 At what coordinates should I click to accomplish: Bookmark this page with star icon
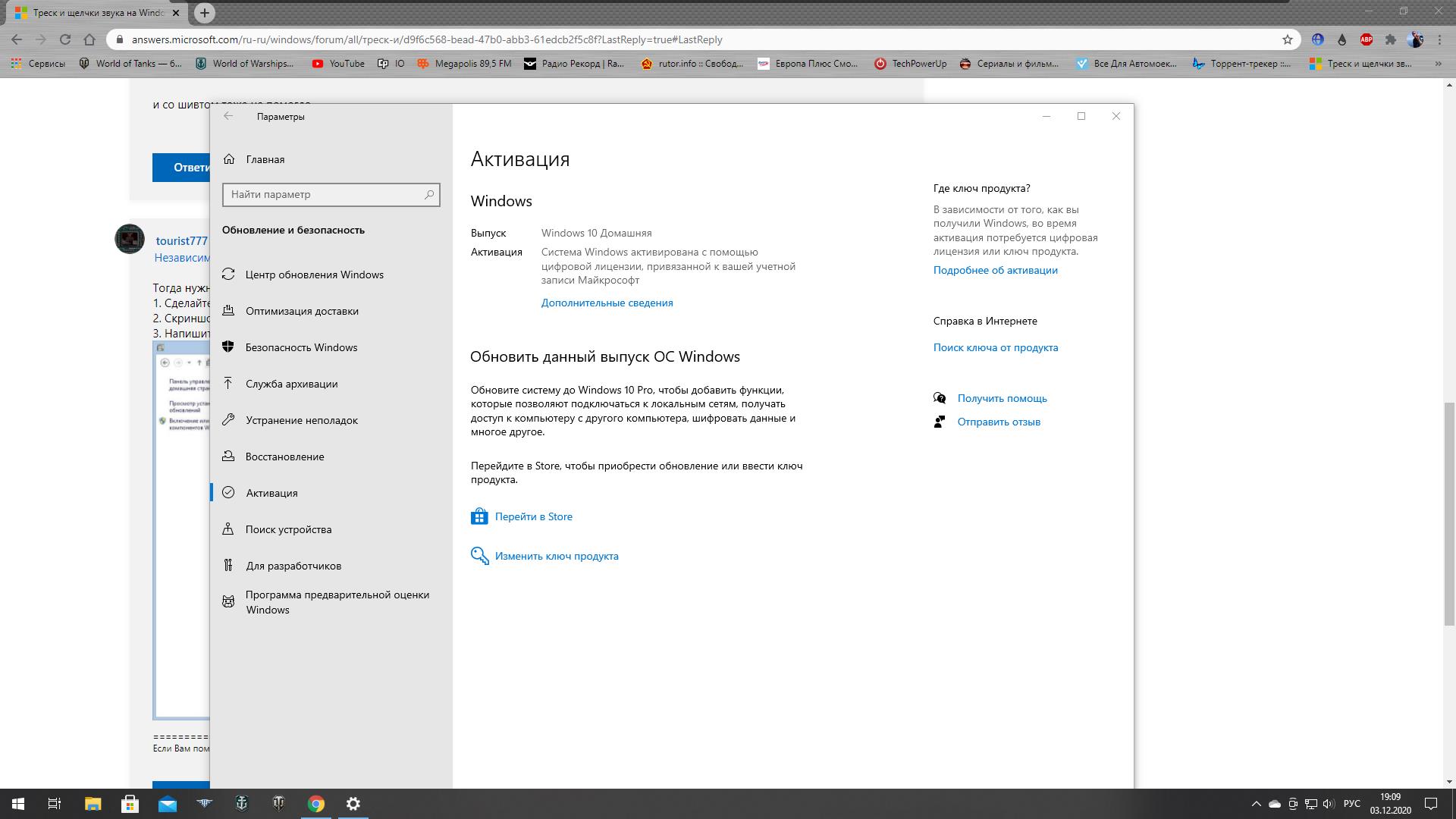(x=1287, y=39)
